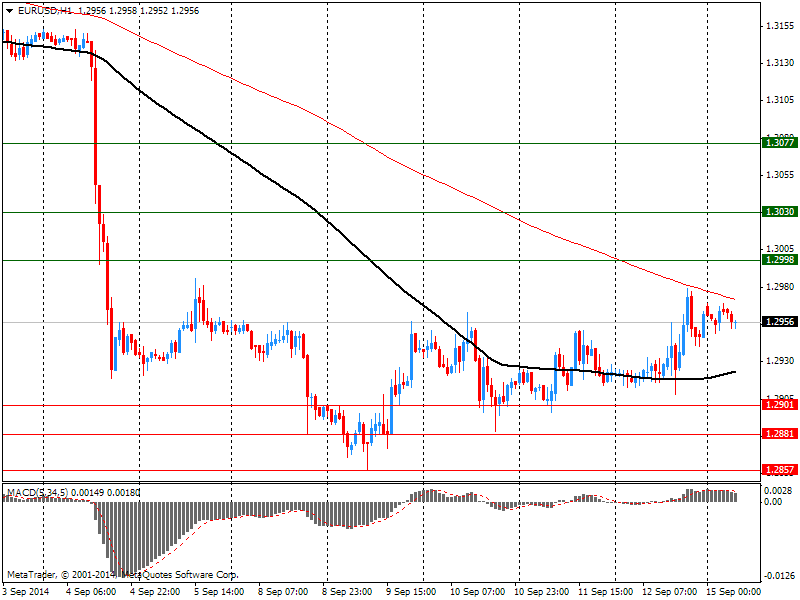Click the 15 Sep 00:00 time axis label
Viewport: 800px width, 600px height.
[733, 592]
